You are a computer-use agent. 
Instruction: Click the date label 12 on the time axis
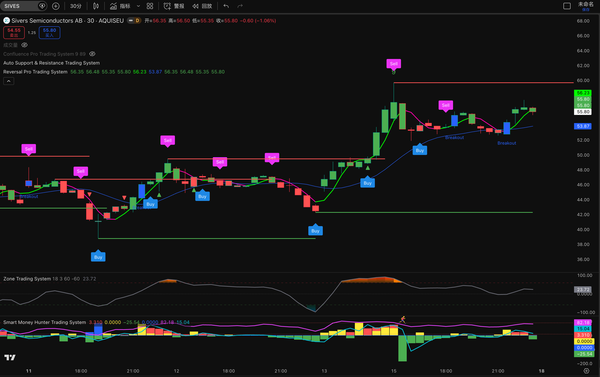pyautogui.click(x=176, y=371)
